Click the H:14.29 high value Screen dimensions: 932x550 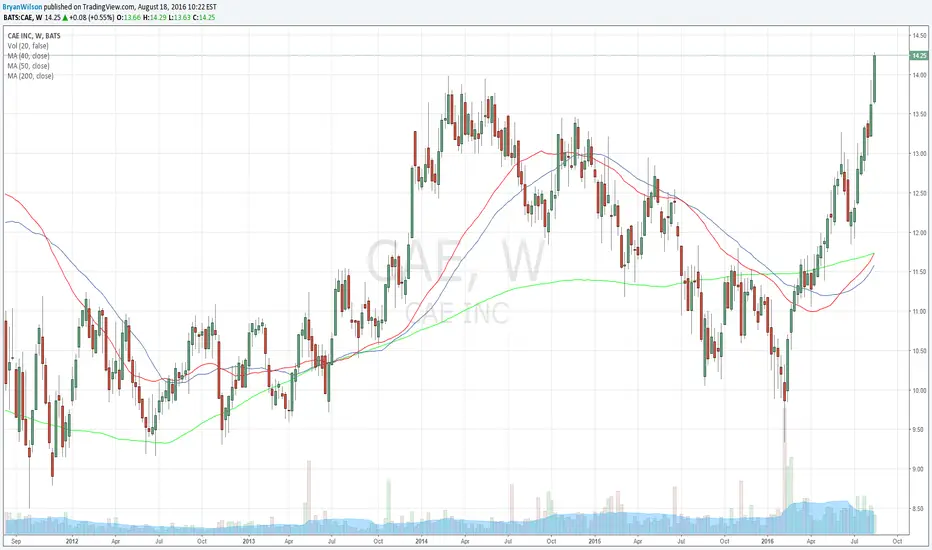155,17
